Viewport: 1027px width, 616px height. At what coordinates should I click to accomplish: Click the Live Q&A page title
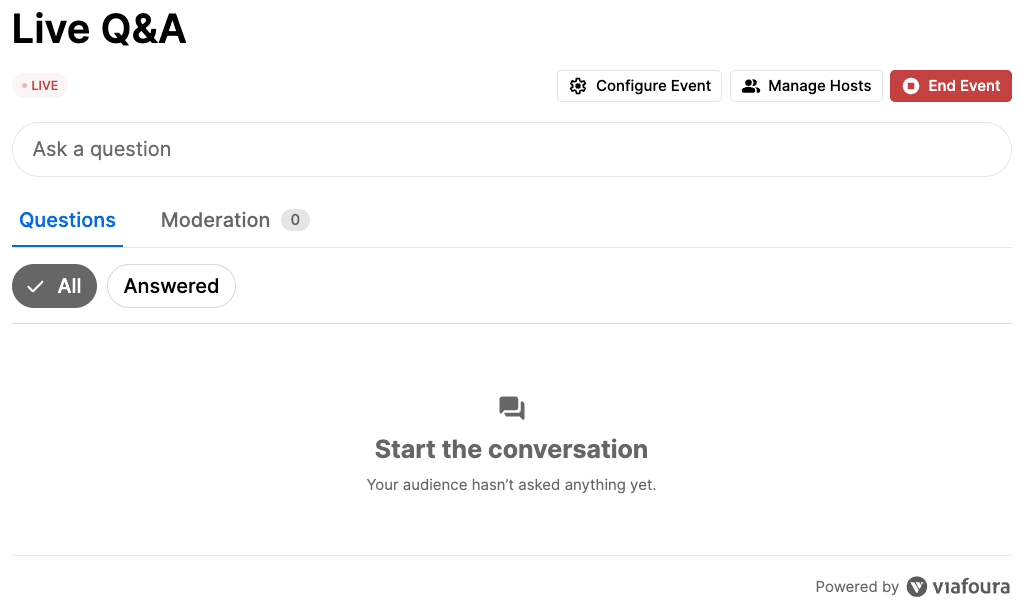(x=99, y=29)
